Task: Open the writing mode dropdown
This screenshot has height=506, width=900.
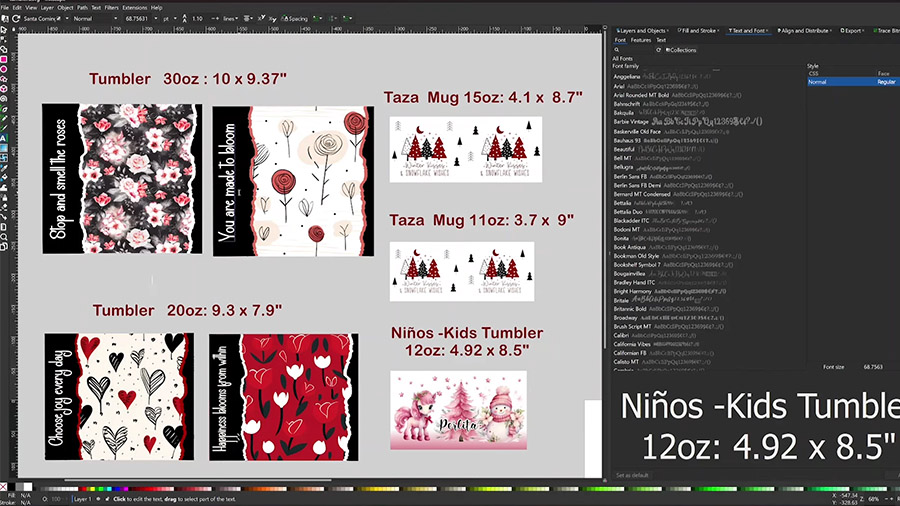Action: 317,18
